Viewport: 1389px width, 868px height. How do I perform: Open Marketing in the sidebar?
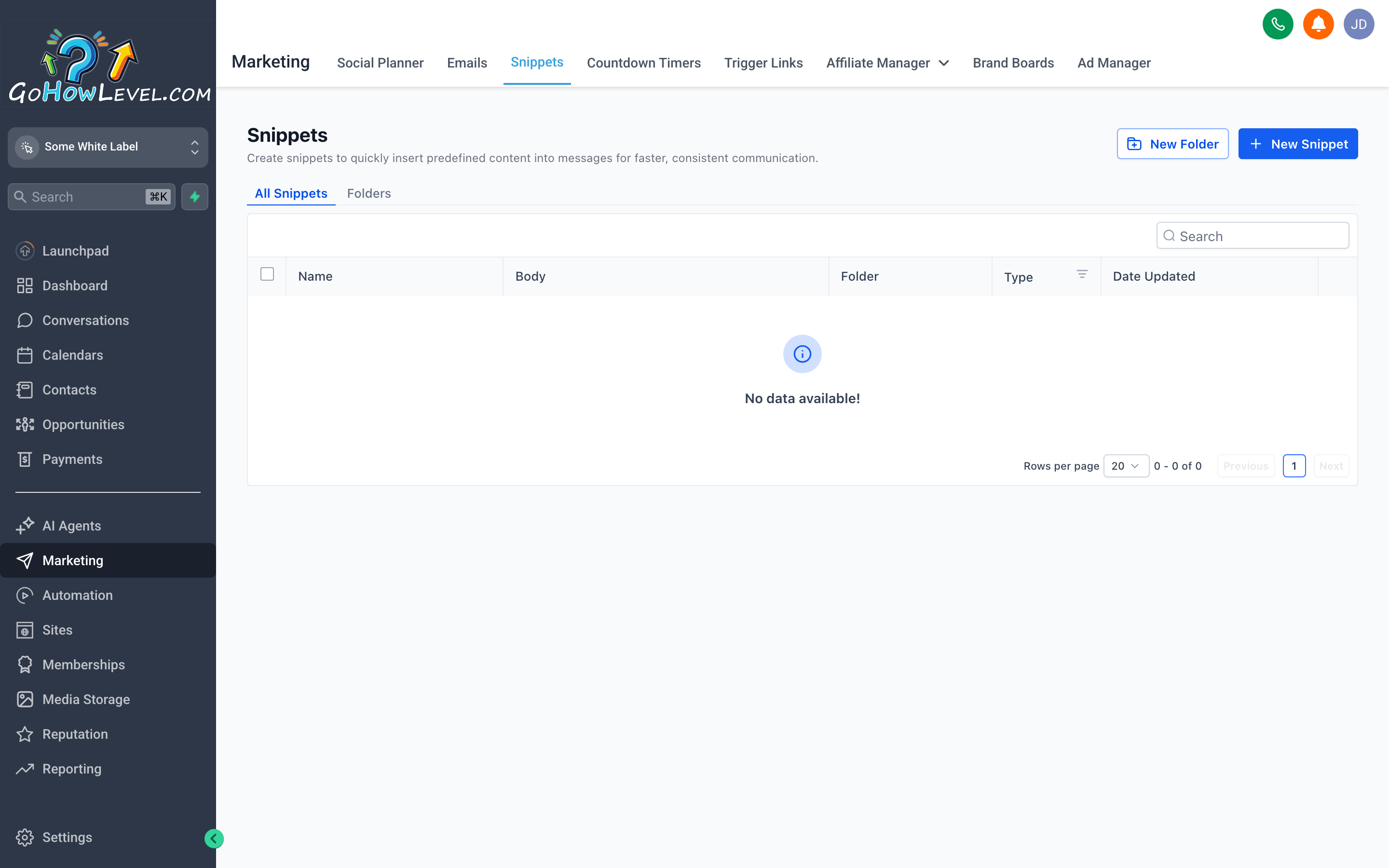click(x=108, y=560)
